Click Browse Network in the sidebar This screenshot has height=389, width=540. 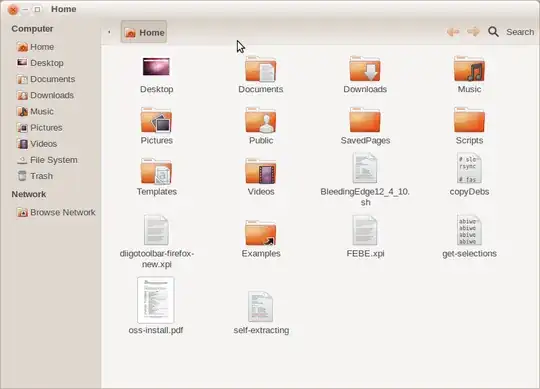tap(56, 212)
